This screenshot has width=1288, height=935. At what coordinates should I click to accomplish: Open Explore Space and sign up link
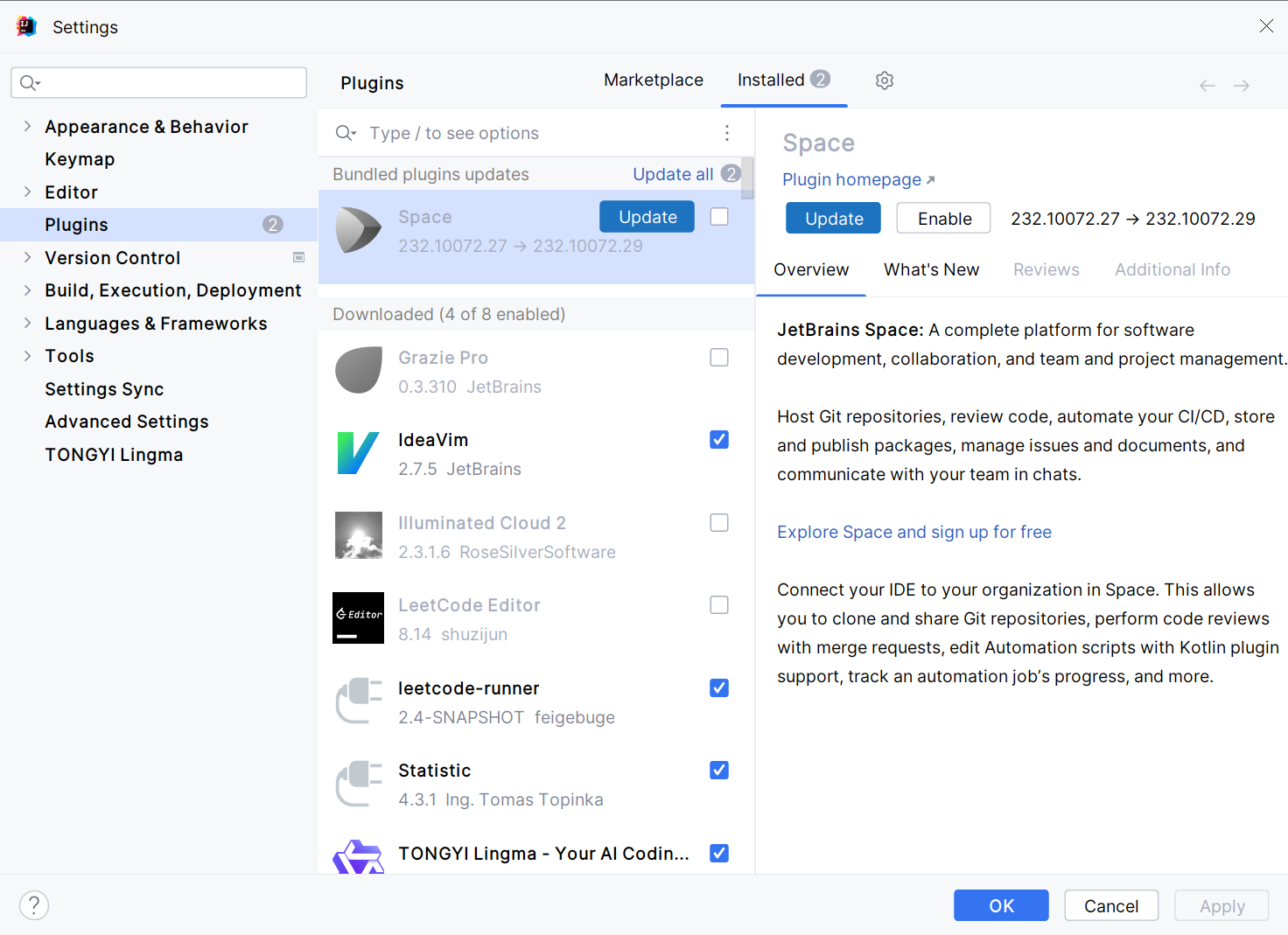pyautogui.click(x=914, y=532)
